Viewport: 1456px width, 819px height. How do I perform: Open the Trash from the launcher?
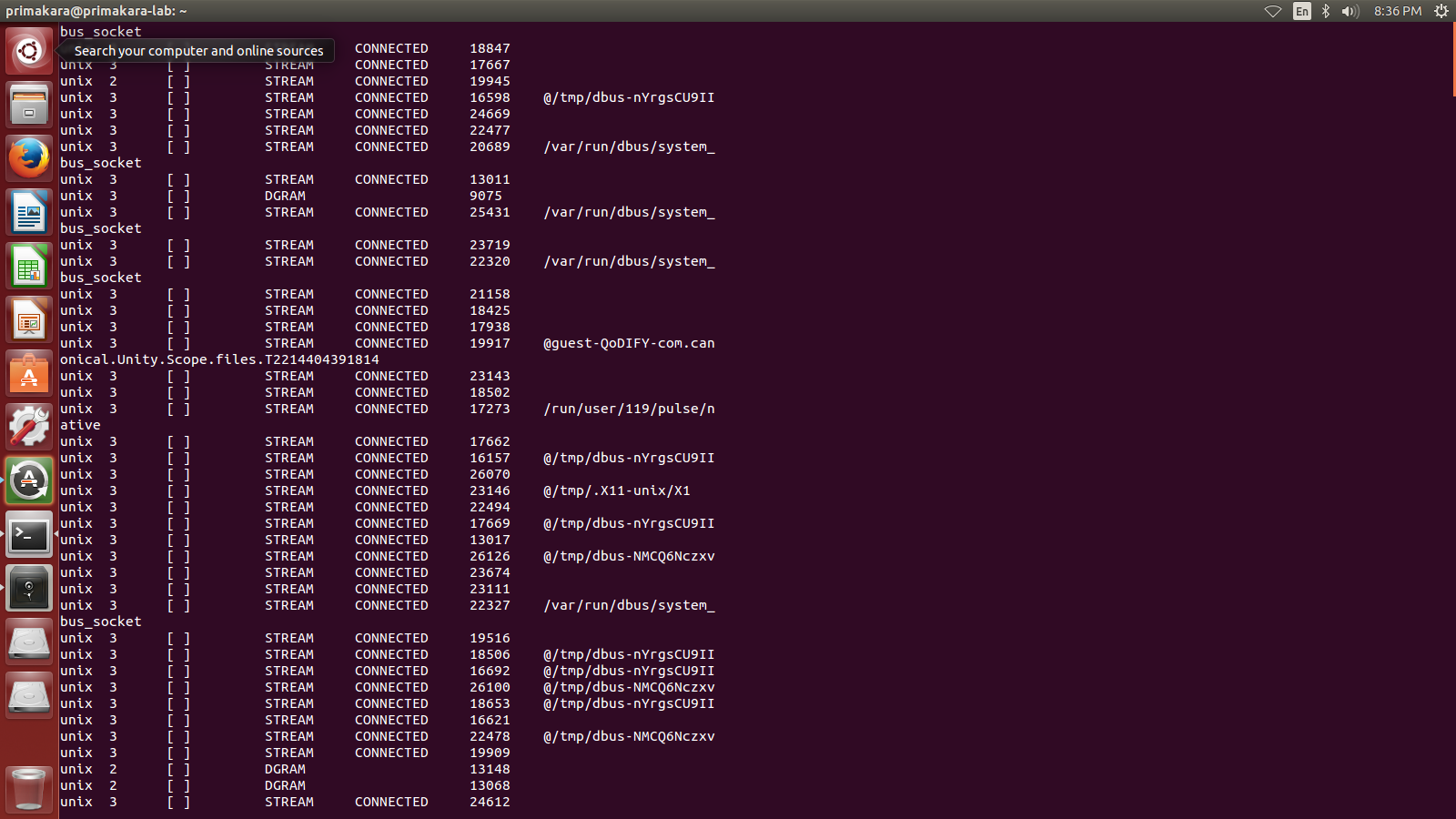29,788
